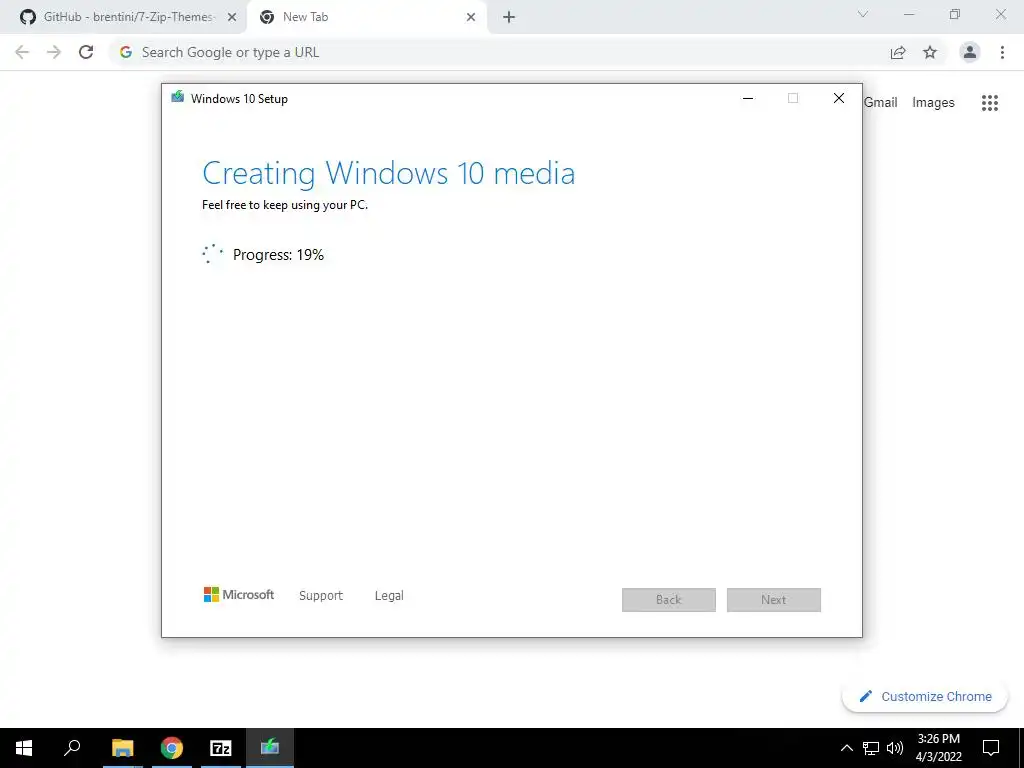Click the 'Progress: 19%' text
This screenshot has height=768, width=1024.
point(278,255)
